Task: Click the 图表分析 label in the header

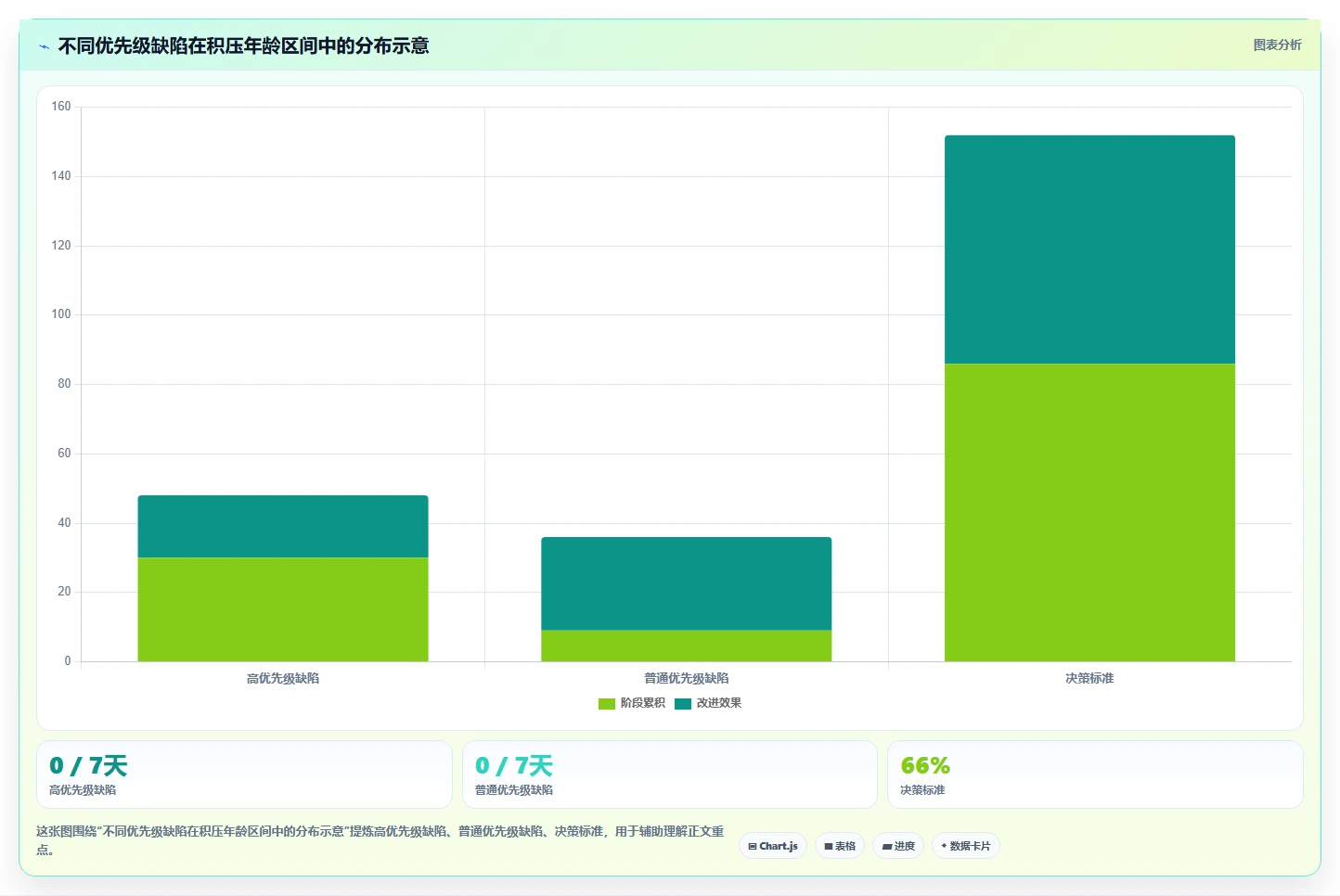Action: point(1277,45)
